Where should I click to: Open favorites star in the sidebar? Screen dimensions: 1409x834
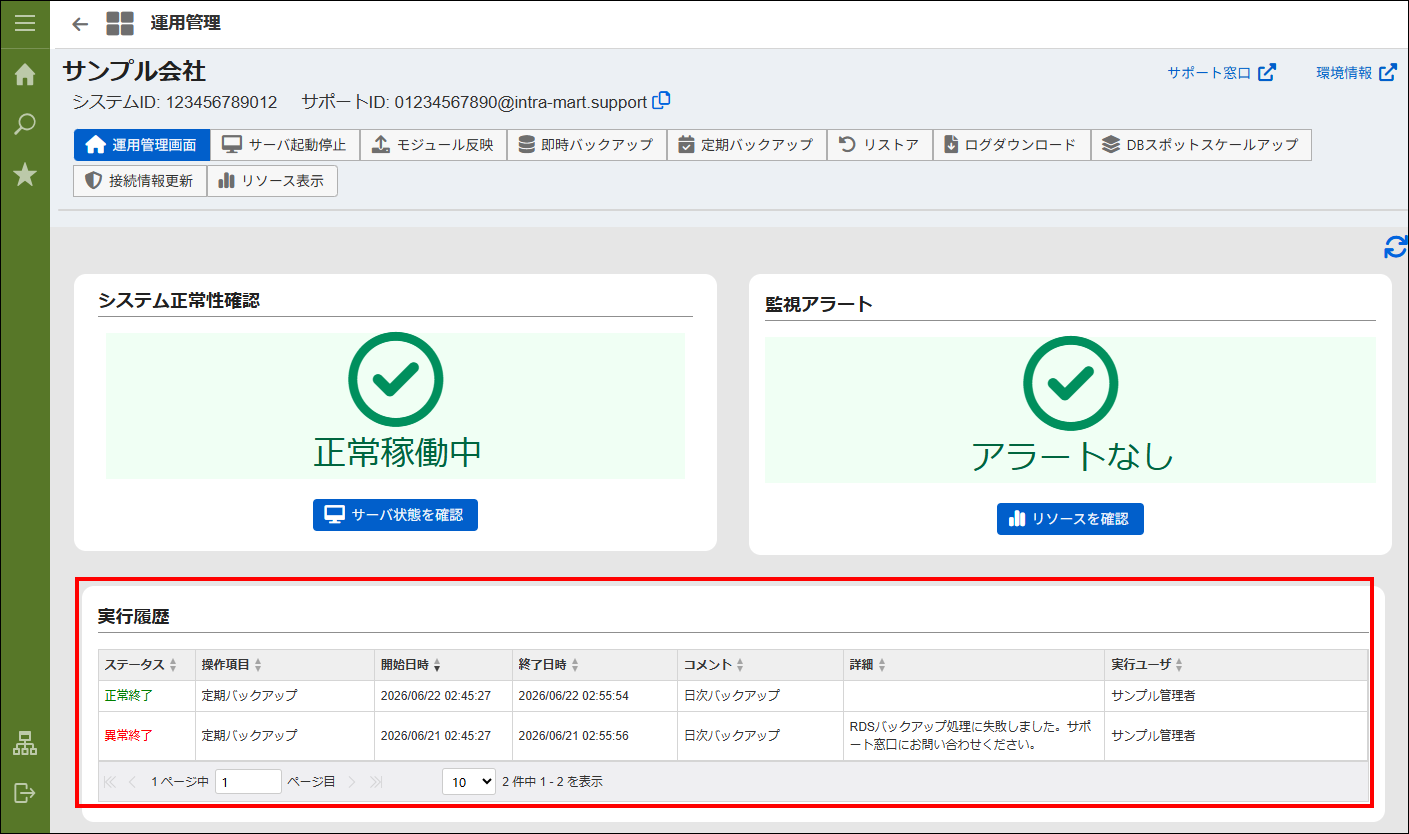point(25,175)
